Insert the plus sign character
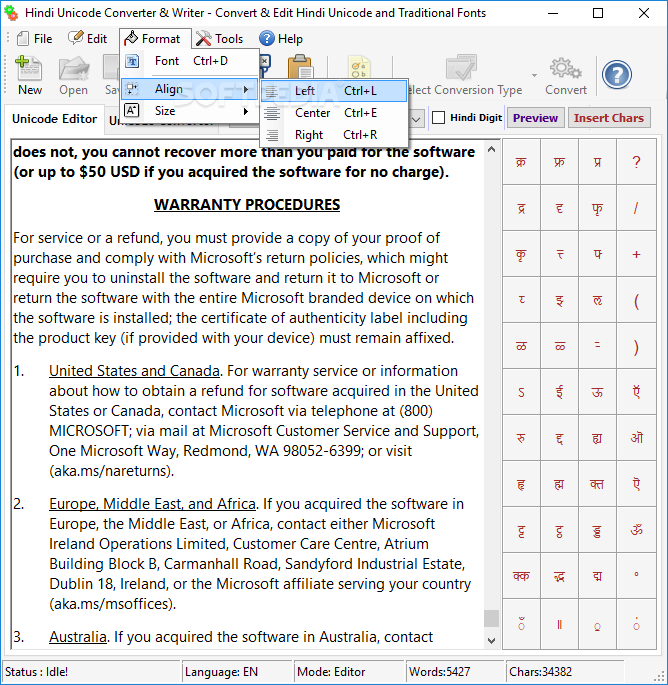Image resolution: width=668 pixels, height=685 pixels. point(637,254)
